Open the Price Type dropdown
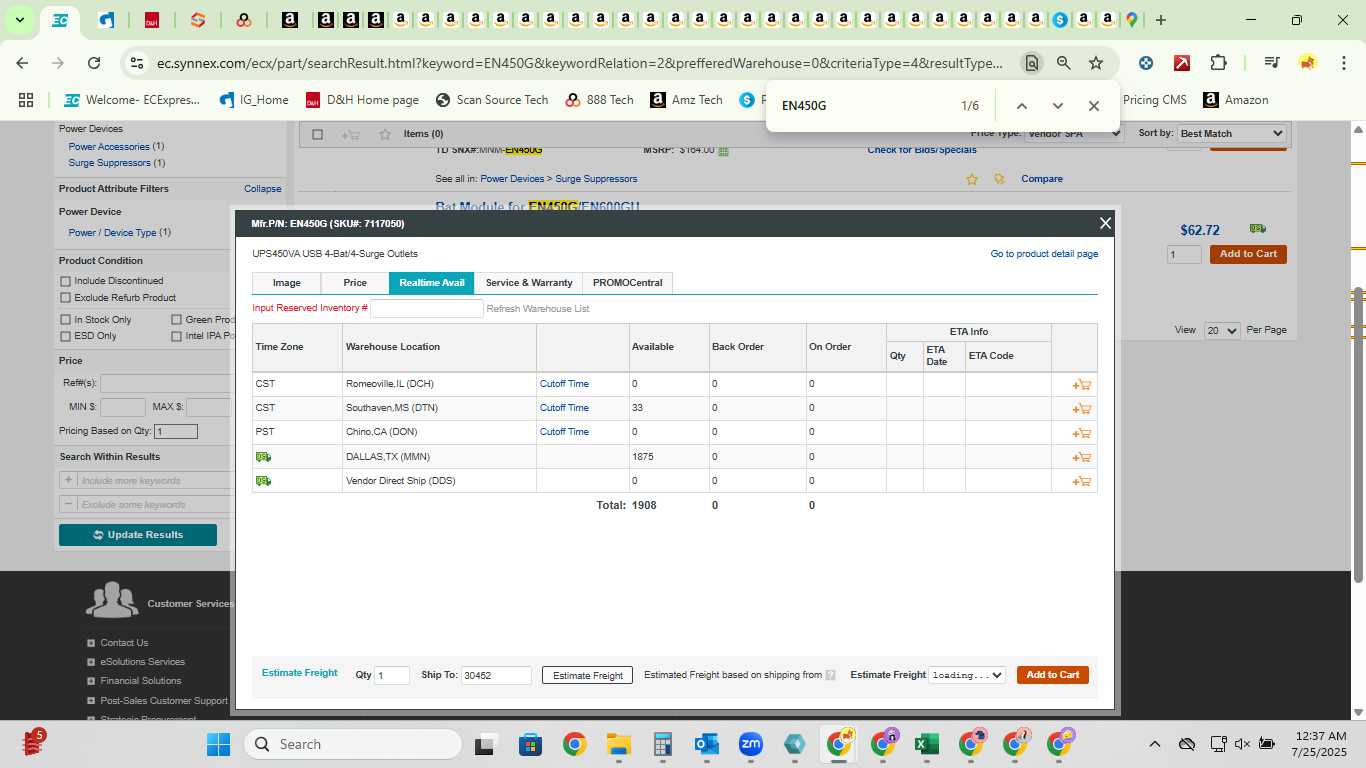 (1074, 133)
